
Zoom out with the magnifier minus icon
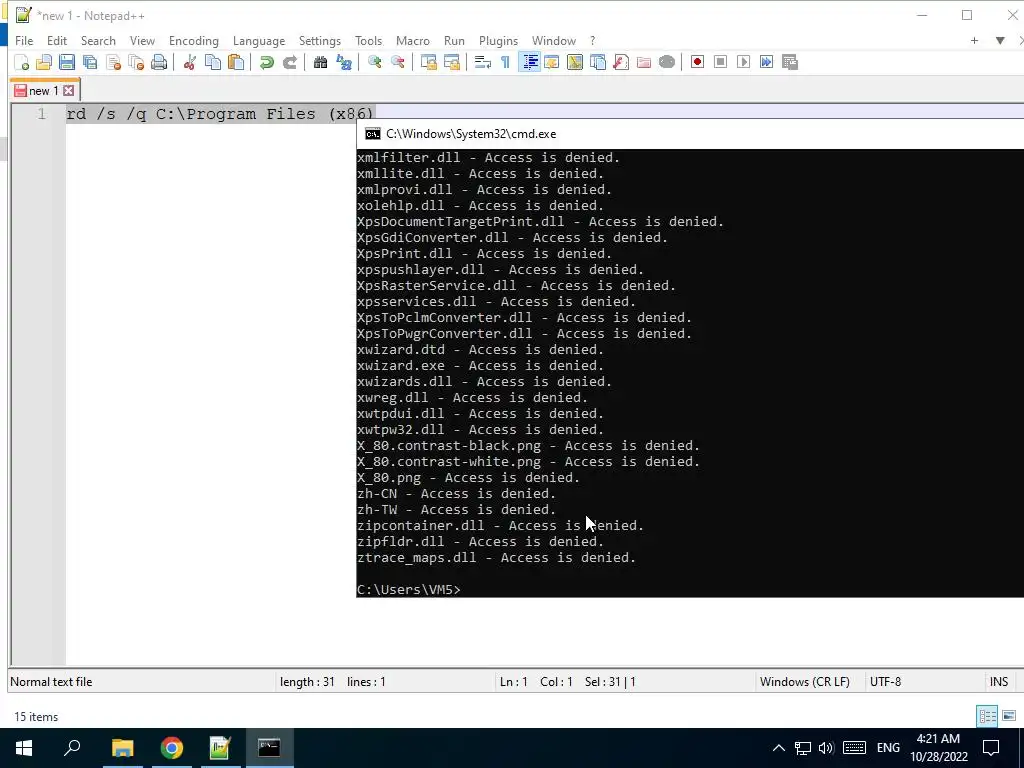(x=397, y=62)
